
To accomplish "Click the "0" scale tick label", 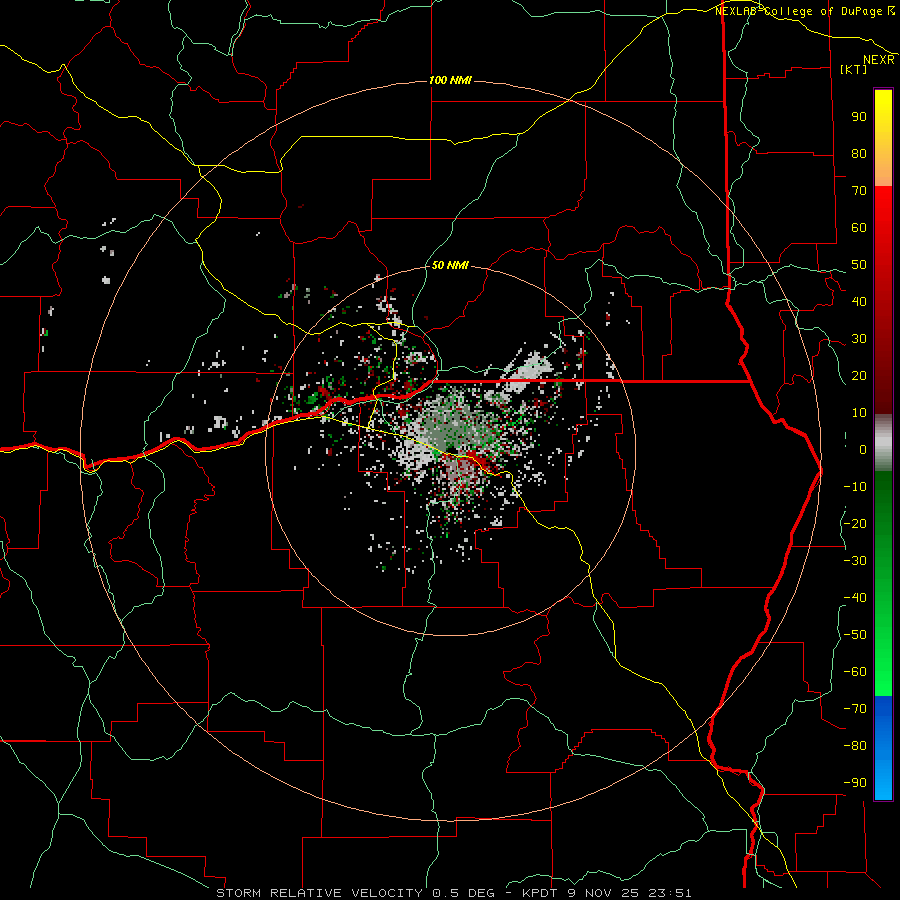I will 863,449.
